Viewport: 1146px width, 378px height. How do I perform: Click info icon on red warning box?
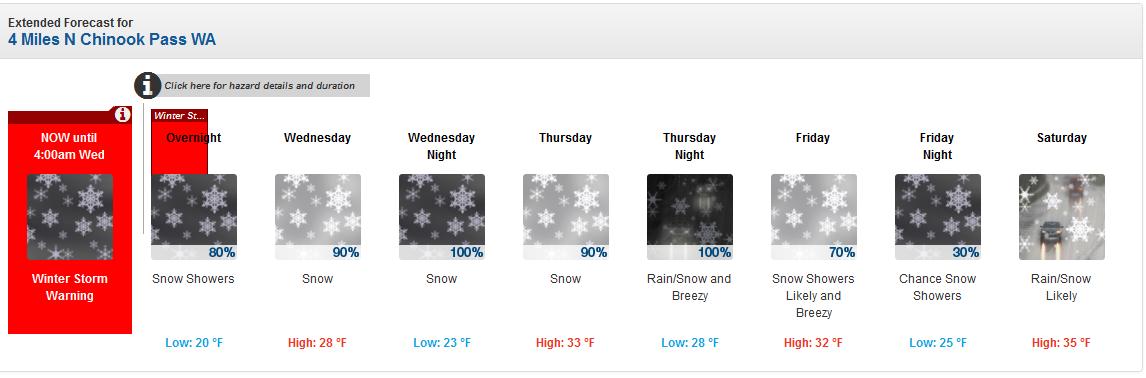(x=123, y=115)
